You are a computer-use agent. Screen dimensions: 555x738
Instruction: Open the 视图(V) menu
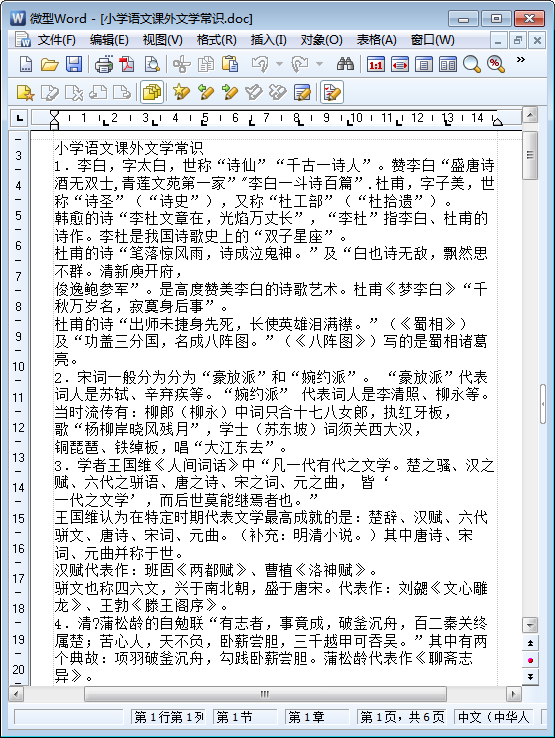click(x=162, y=40)
